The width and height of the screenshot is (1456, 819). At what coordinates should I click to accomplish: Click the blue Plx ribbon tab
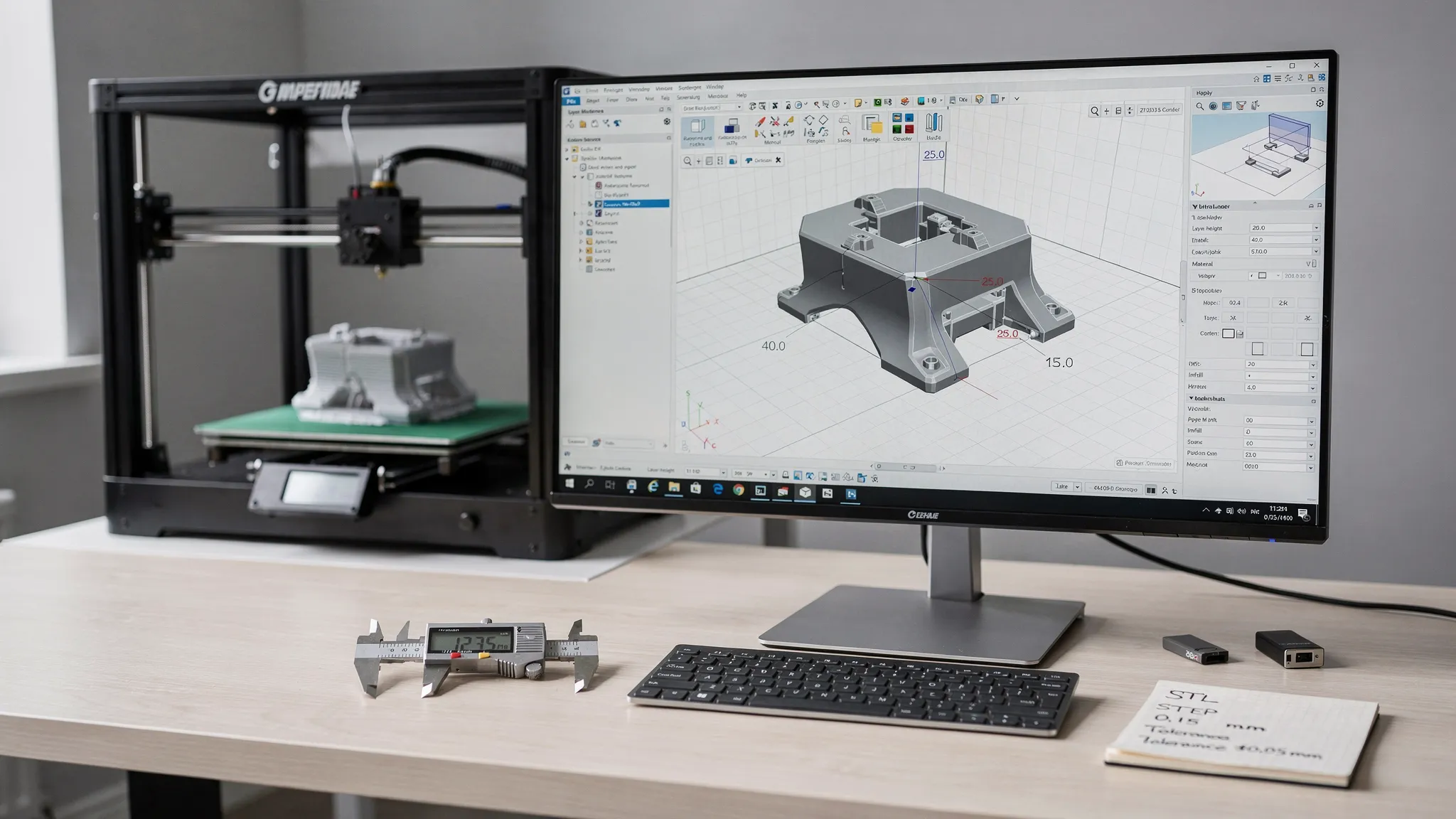pyautogui.click(x=571, y=101)
